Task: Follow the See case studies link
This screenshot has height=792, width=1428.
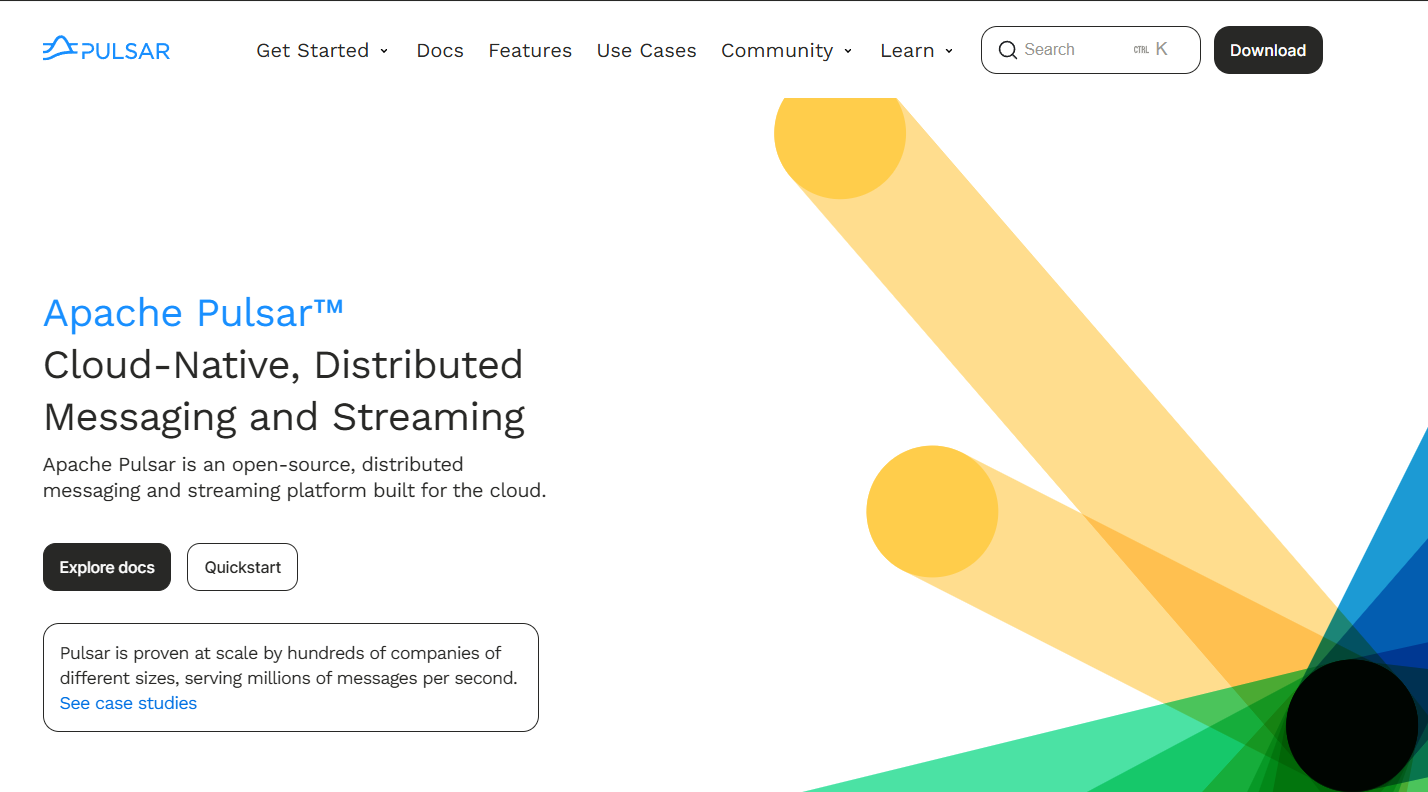Action: coord(128,703)
